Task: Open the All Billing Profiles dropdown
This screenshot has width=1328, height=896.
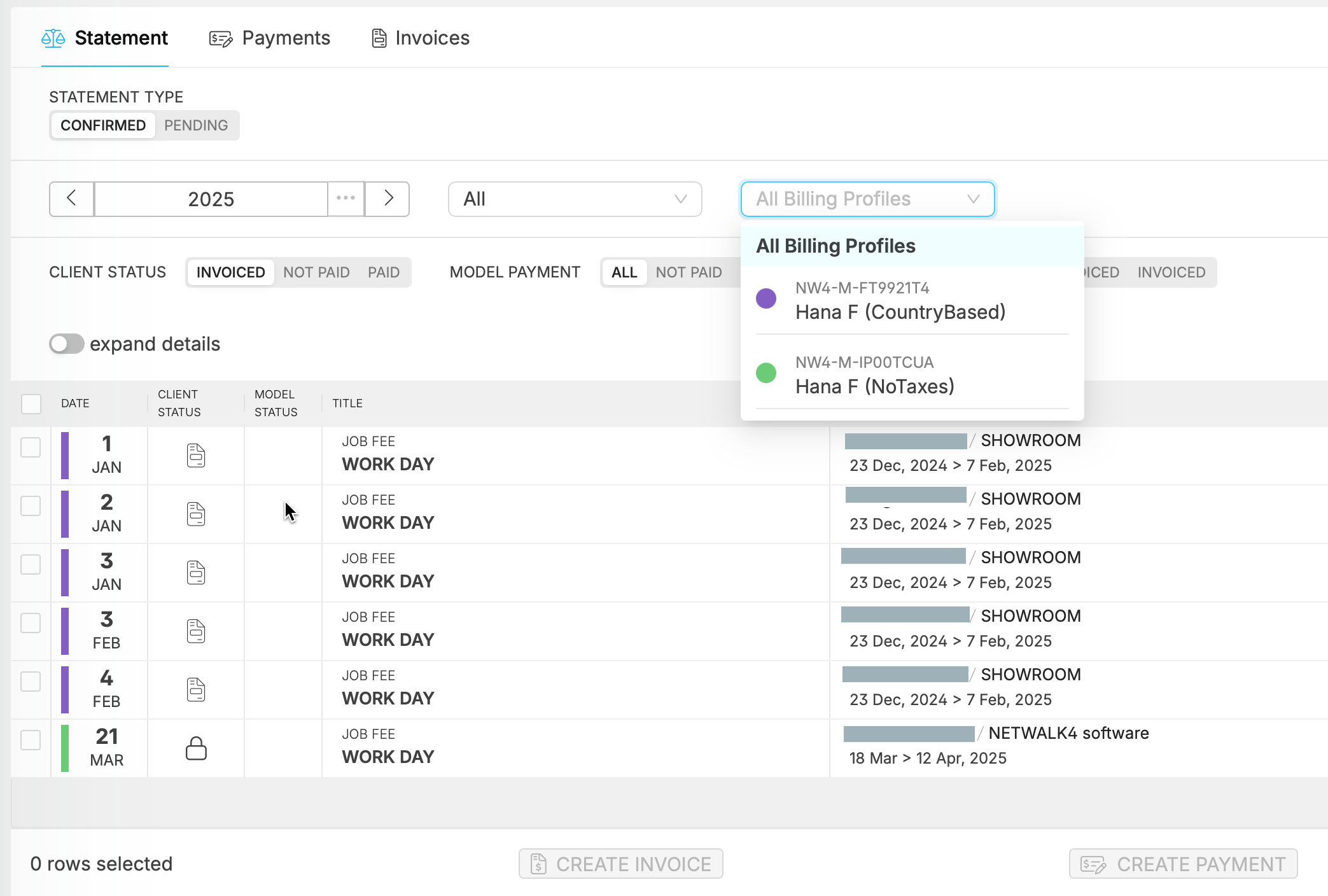Action: coord(867,199)
